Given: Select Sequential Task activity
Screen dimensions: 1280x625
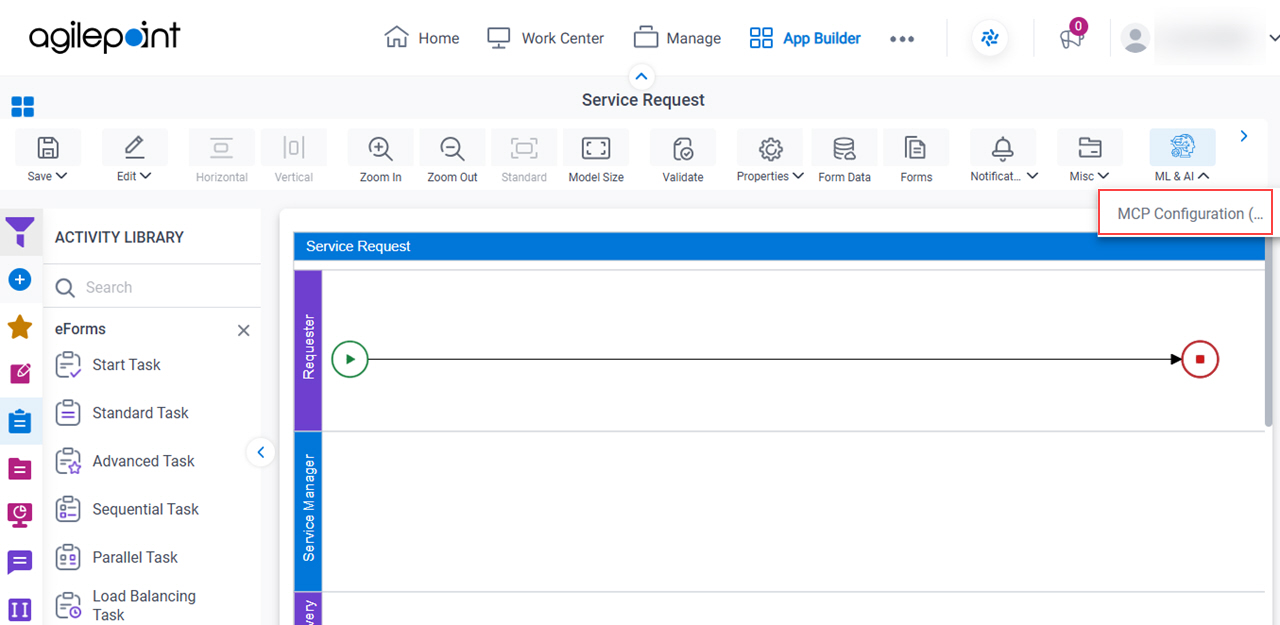Looking at the screenshot, I should coord(127,509).
